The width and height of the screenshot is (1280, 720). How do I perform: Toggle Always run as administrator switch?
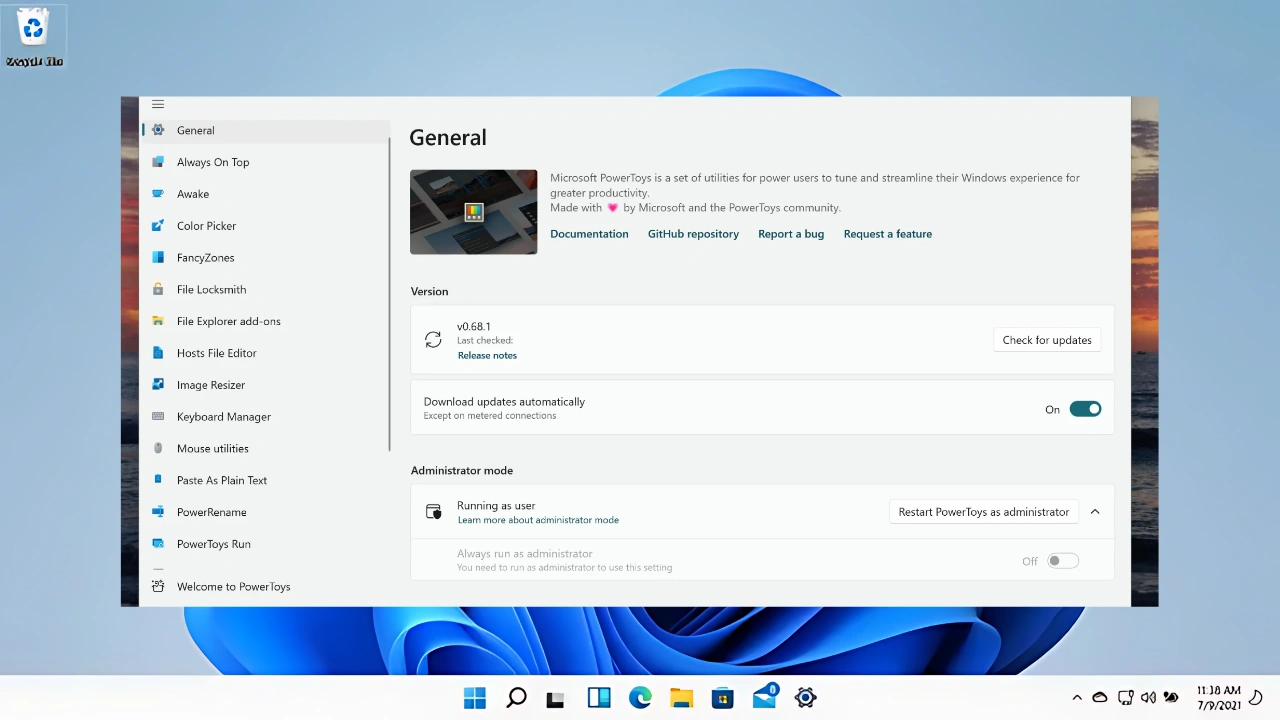(1063, 561)
